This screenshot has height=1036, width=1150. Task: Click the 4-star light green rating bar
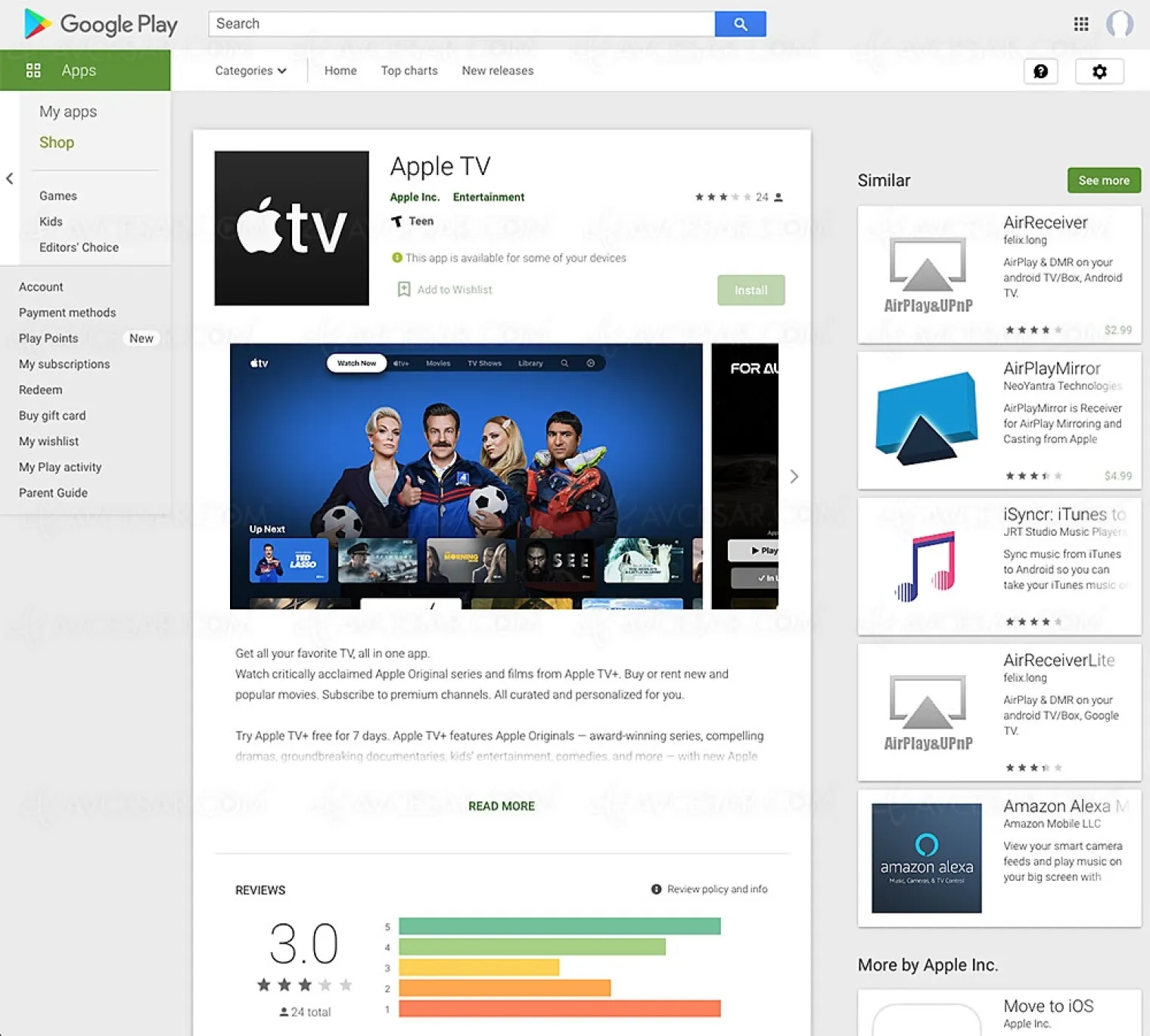(x=532, y=947)
